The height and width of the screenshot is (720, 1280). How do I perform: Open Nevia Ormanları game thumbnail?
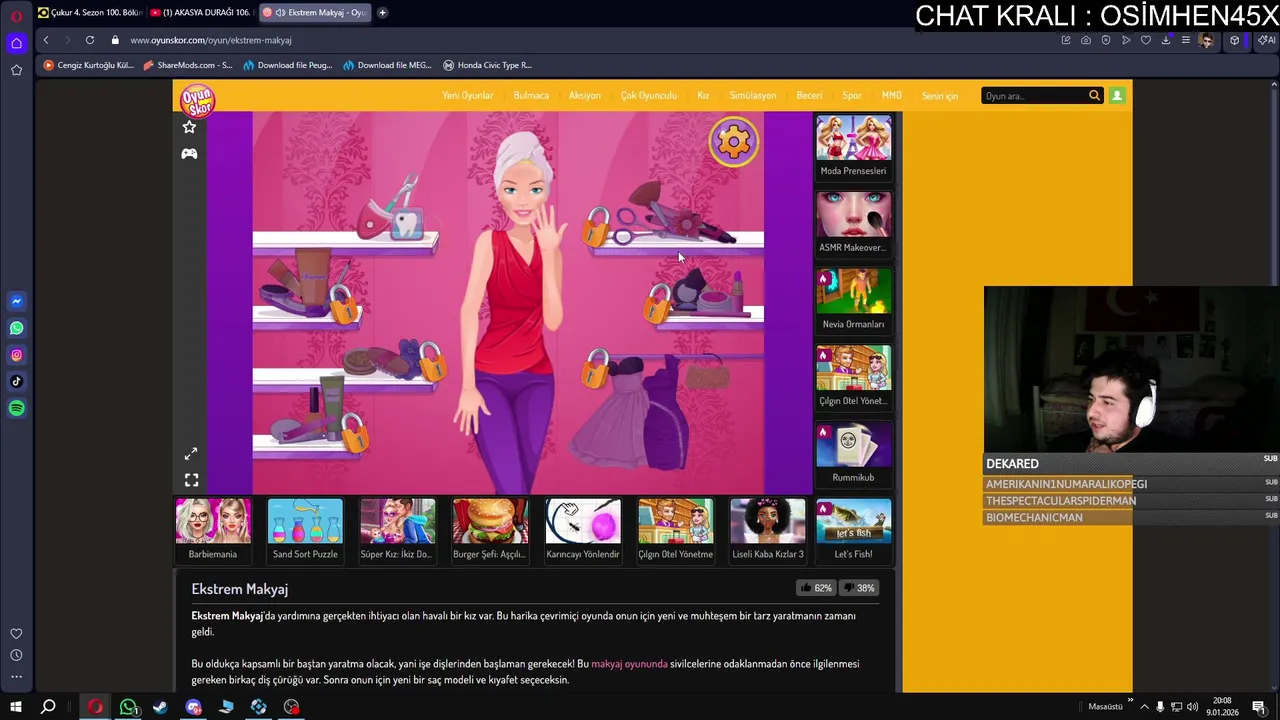[x=853, y=300]
